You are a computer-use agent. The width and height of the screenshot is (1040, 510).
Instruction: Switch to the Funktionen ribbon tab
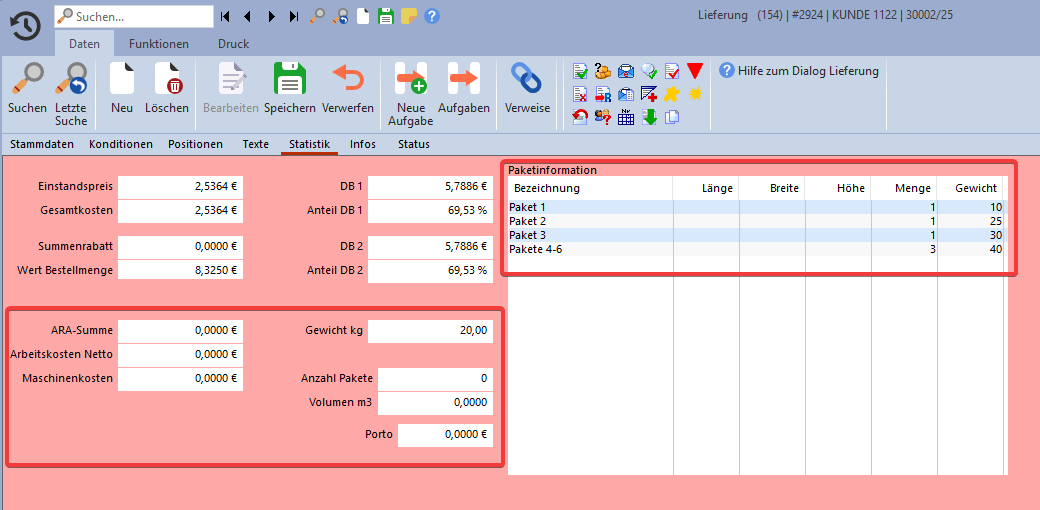(x=159, y=44)
